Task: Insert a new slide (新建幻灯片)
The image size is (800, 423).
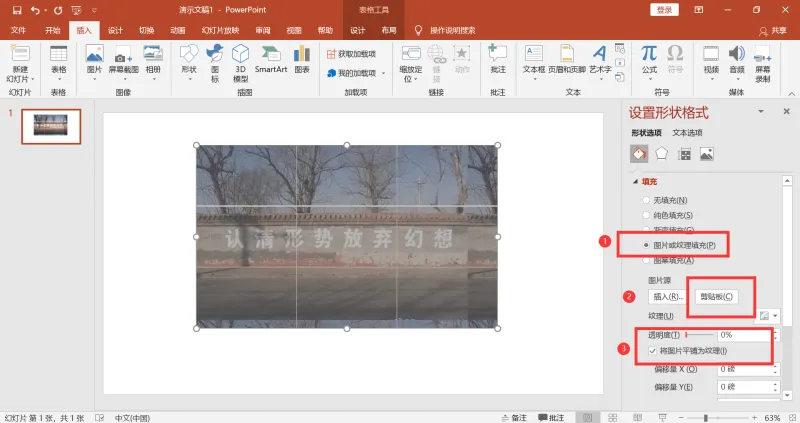Action: tap(20, 64)
